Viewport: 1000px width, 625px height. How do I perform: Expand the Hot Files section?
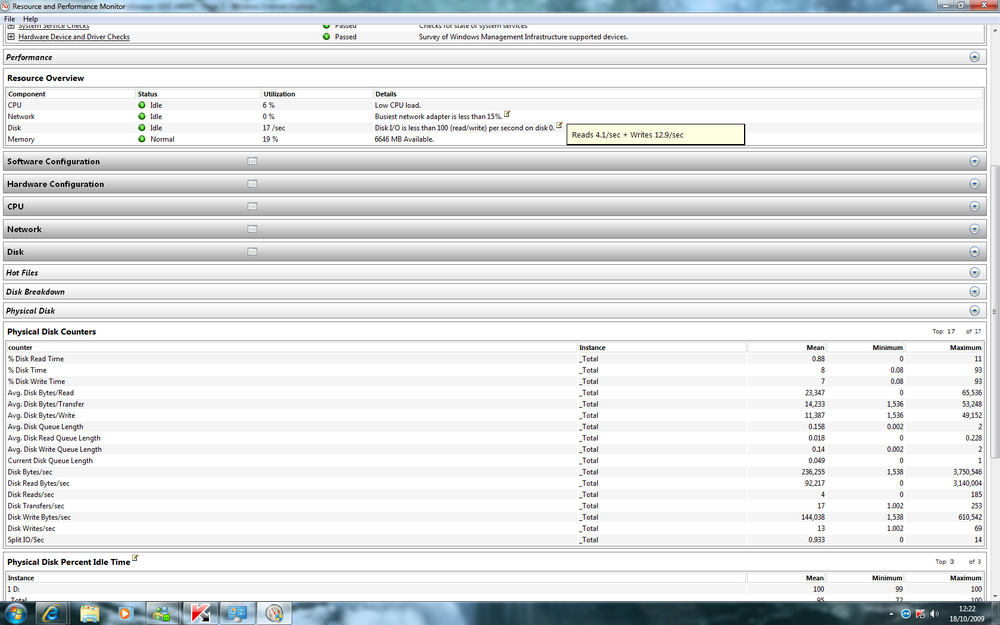click(x=974, y=272)
